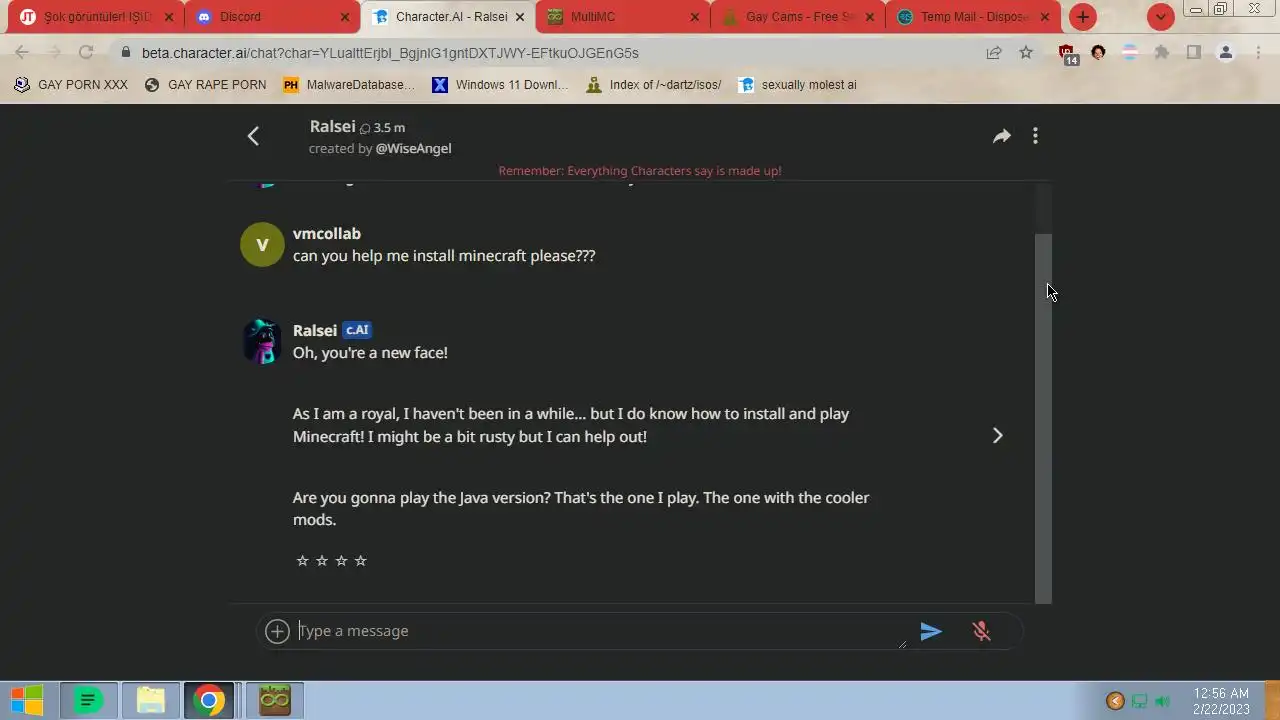This screenshot has width=1280, height=720.
Task: Bookmark this page with the star icon
Action: point(1026,53)
